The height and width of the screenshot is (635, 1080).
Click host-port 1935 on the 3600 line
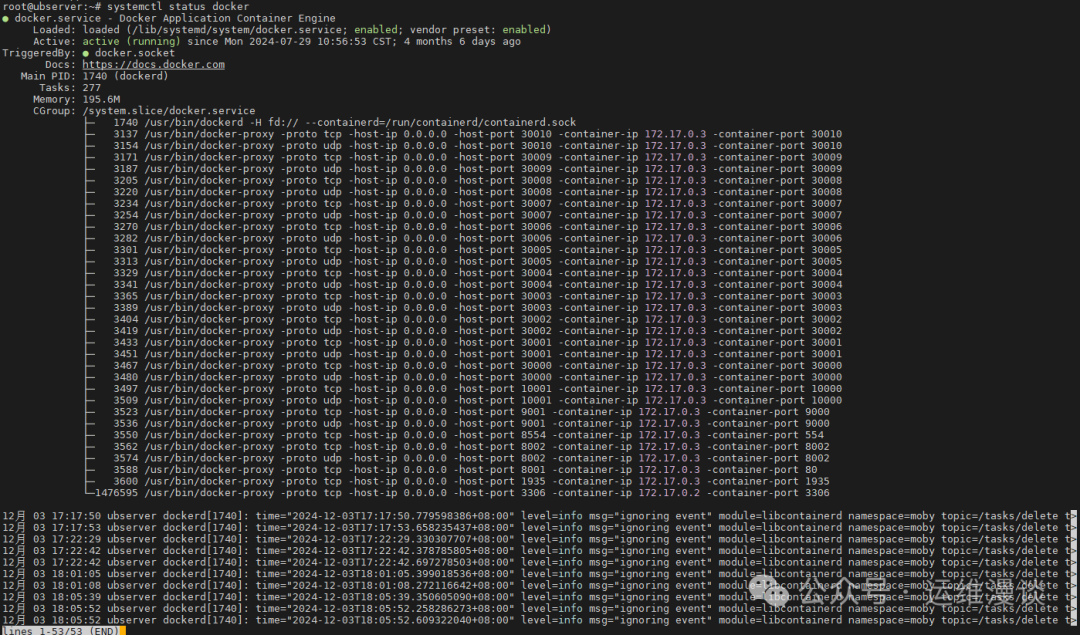[533, 481]
